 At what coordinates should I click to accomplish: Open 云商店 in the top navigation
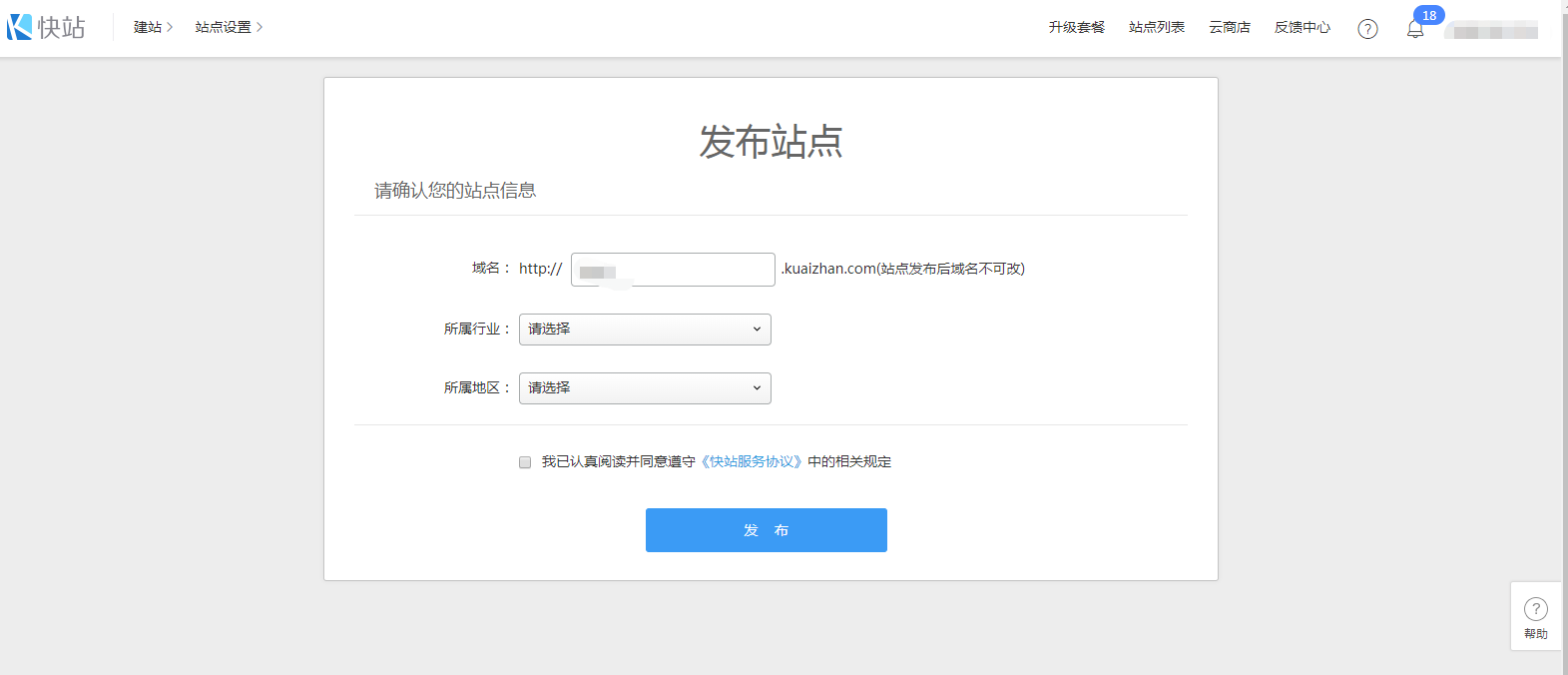click(1229, 28)
